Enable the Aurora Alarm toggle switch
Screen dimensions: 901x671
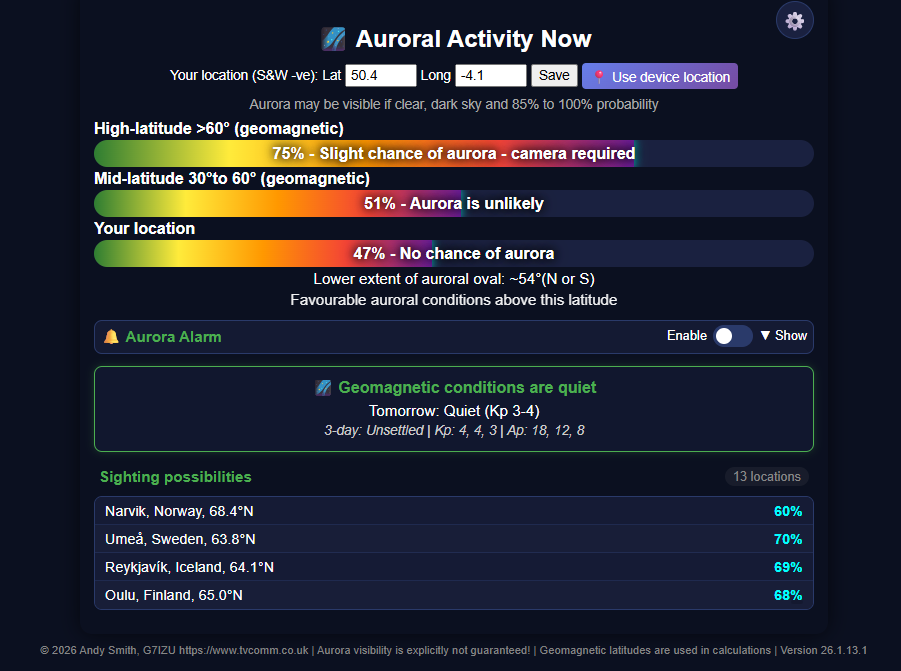(733, 336)
